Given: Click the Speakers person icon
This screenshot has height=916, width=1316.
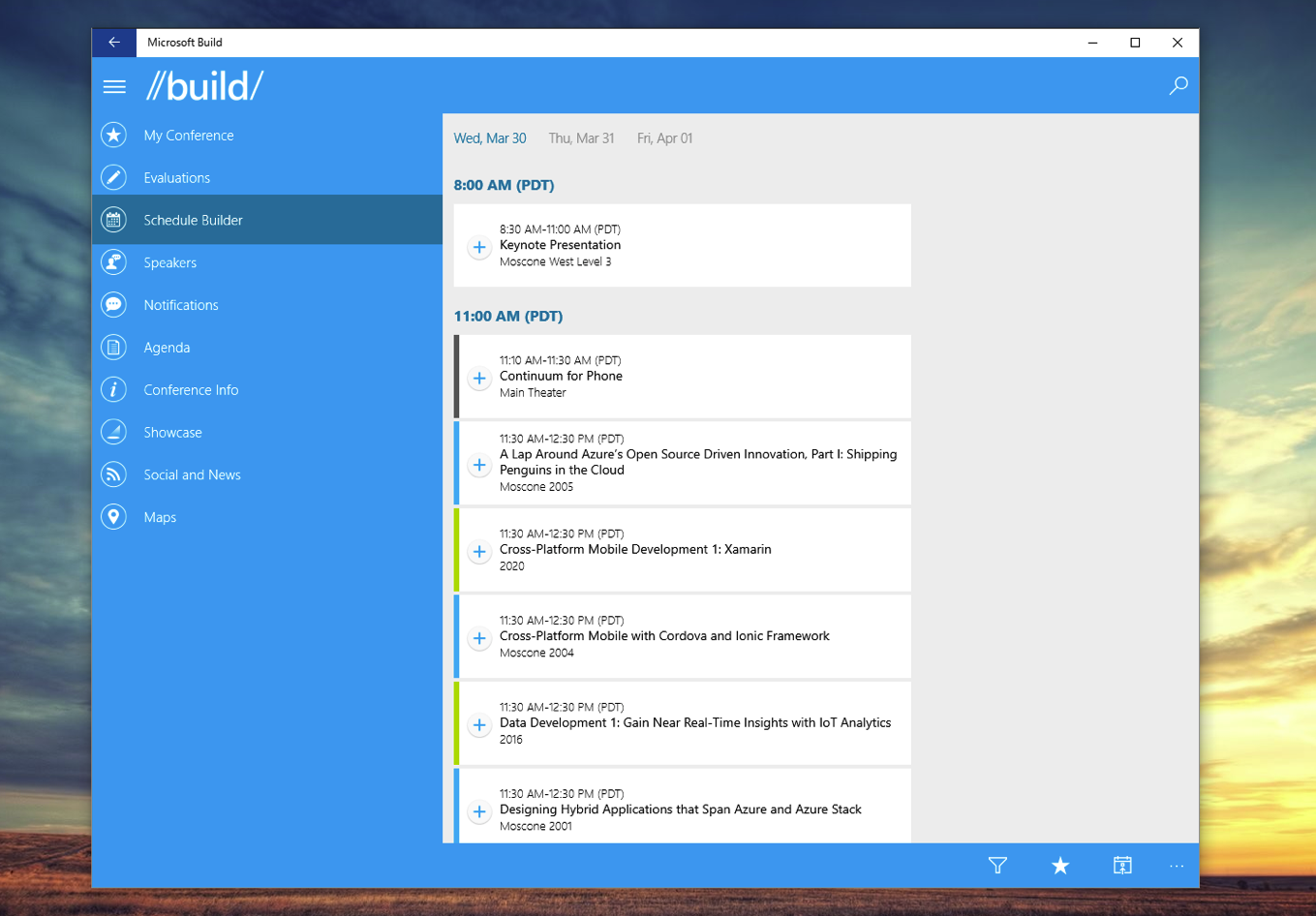Looking at the screenshot, I should pyautogui.click(x=114, y=262).
